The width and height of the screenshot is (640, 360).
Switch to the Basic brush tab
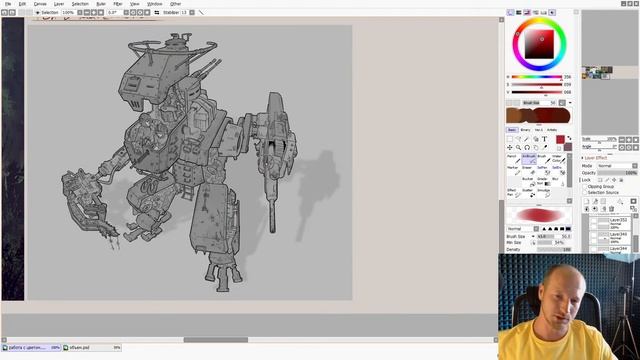[x=512, y=130]
